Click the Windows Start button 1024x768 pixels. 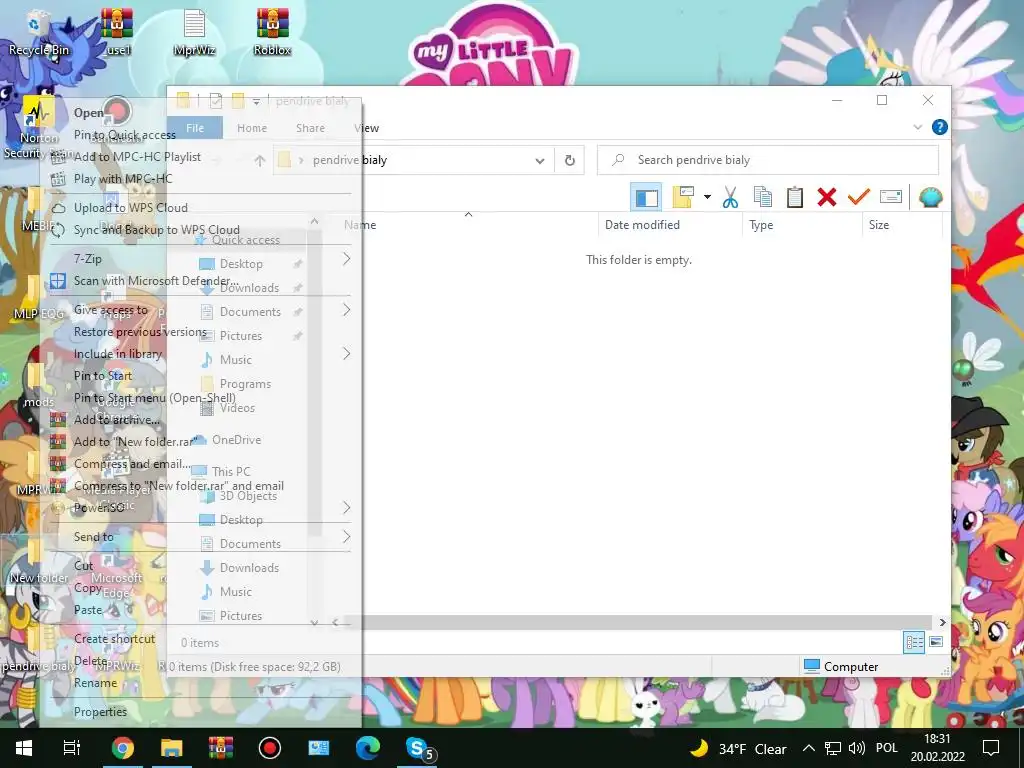pos(24,748)
